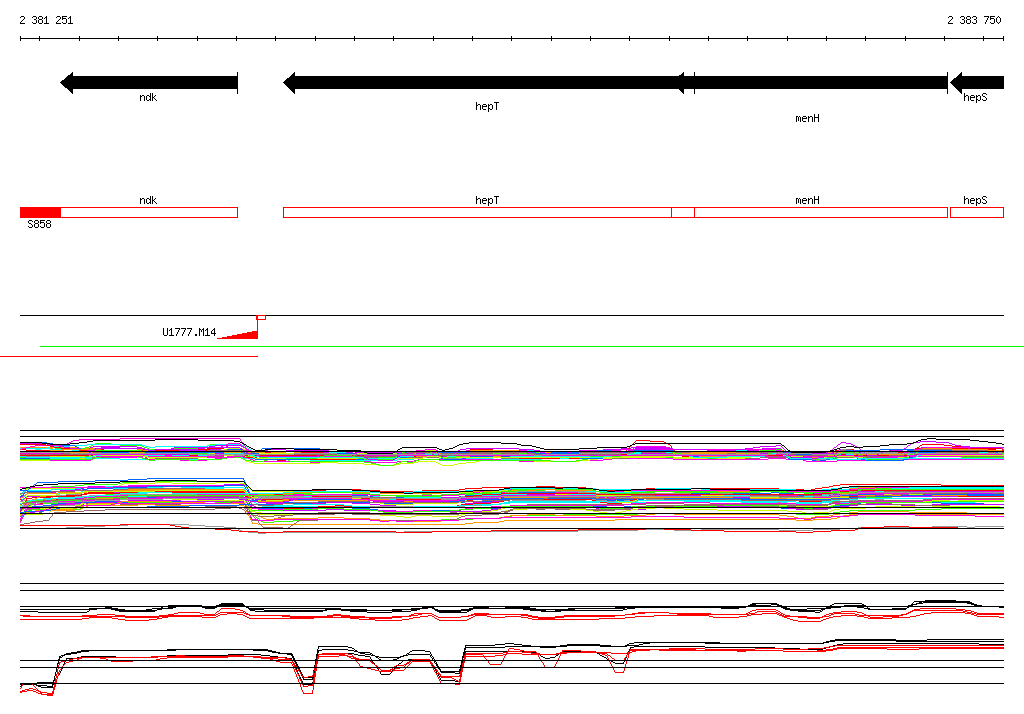Image resolution: width=1024 pixels, height=714 pixels.
Task: Select the red hepS outlined box
Action: pos(977,212)
